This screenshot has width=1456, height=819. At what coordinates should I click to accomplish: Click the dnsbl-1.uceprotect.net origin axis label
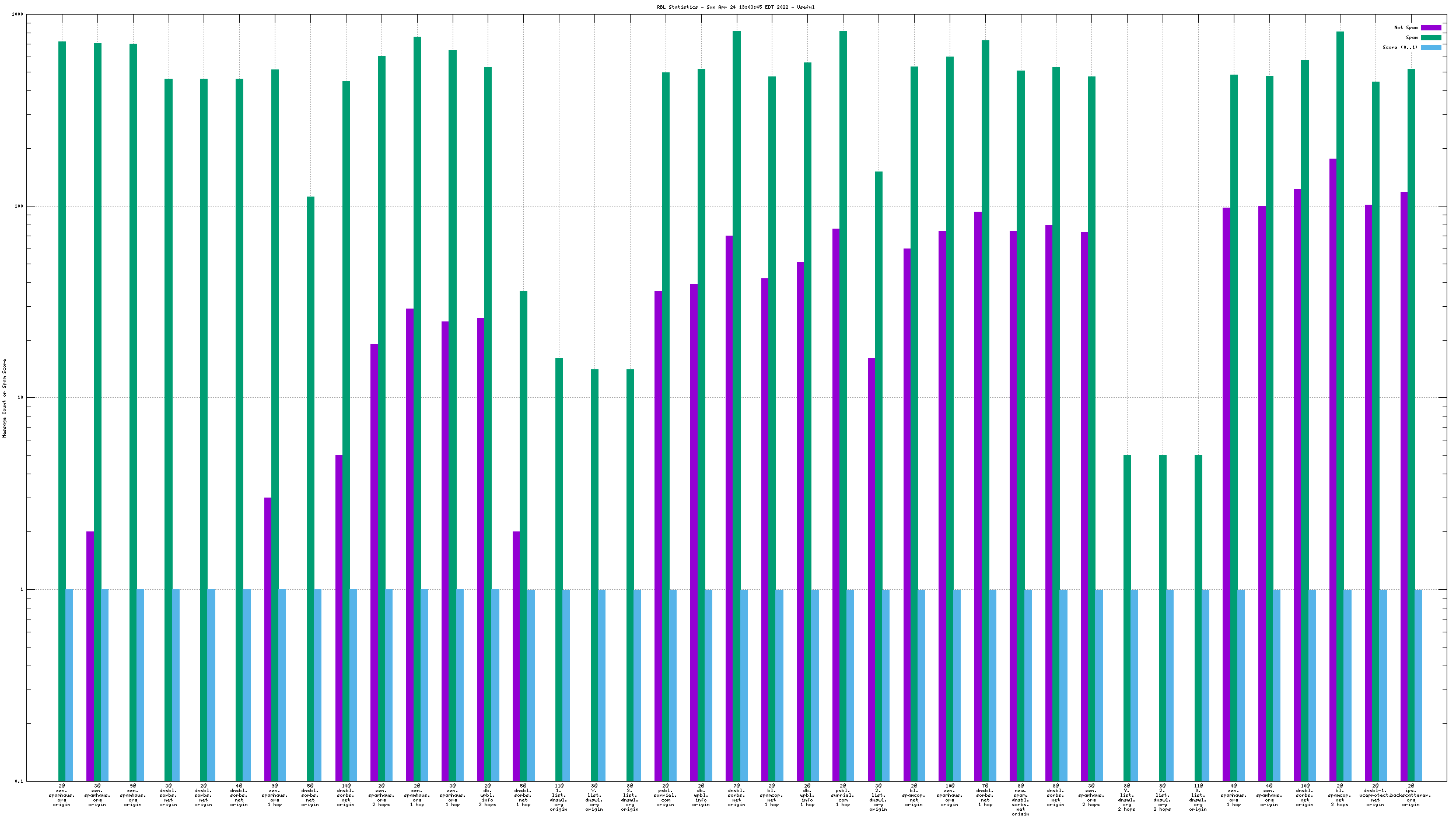click(x=1375, y=795)
